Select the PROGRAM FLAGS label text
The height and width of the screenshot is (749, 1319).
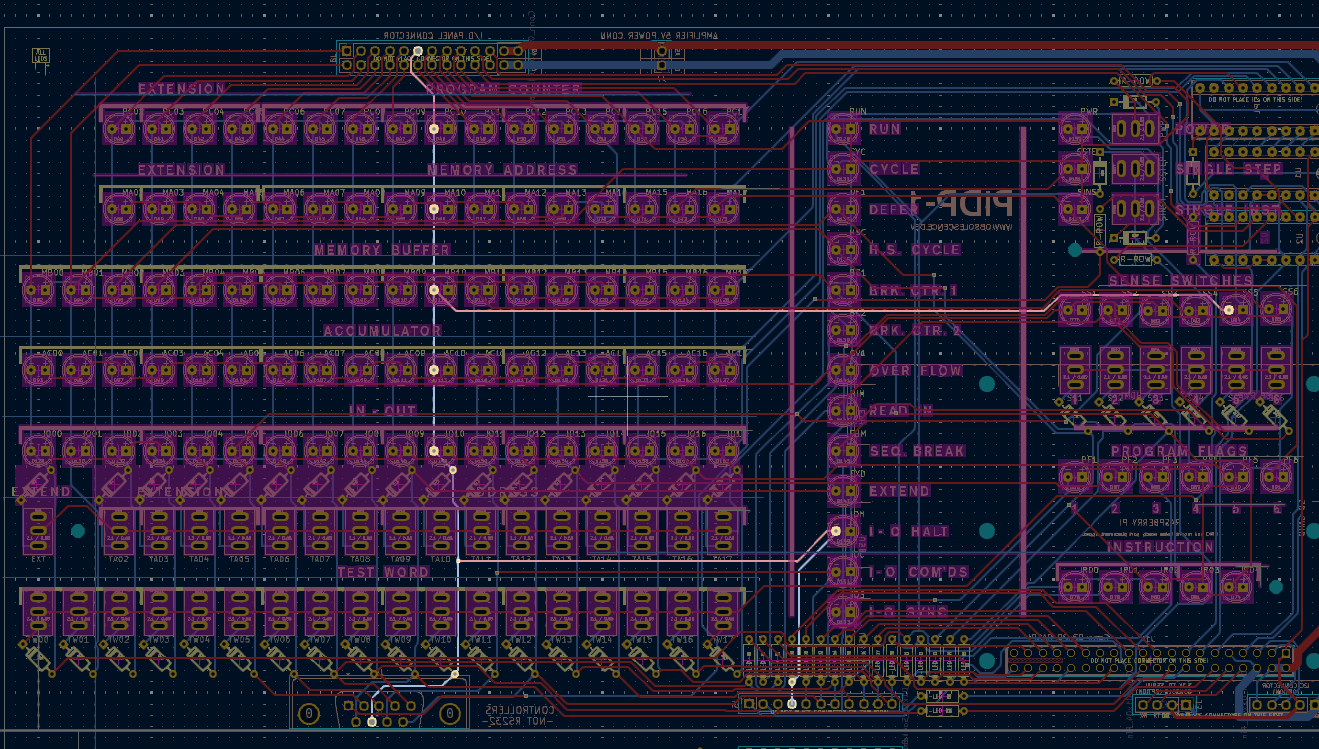click(x=1179, y=452)
